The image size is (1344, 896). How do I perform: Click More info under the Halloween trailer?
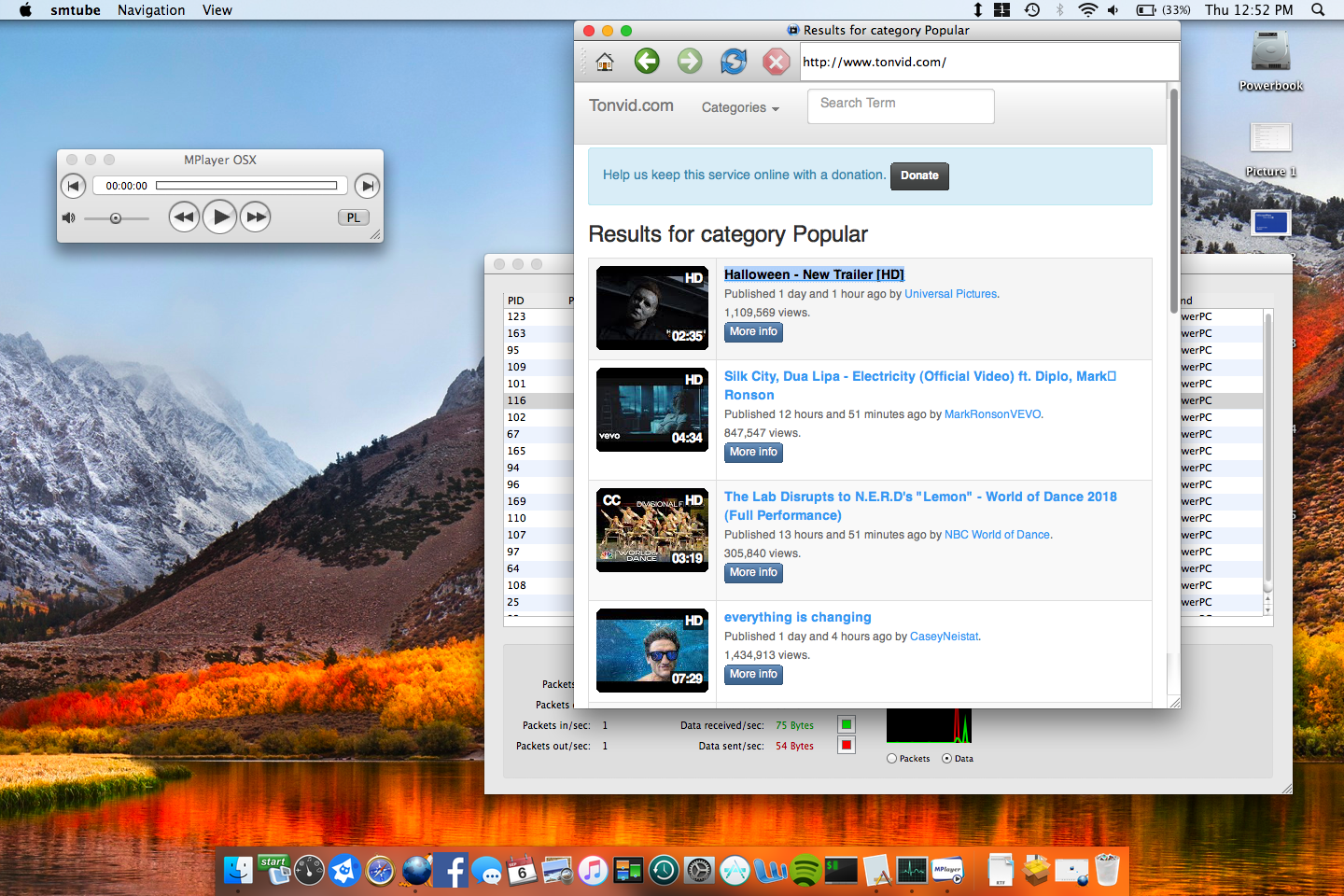pyautogui.click(x=753, y=332)
